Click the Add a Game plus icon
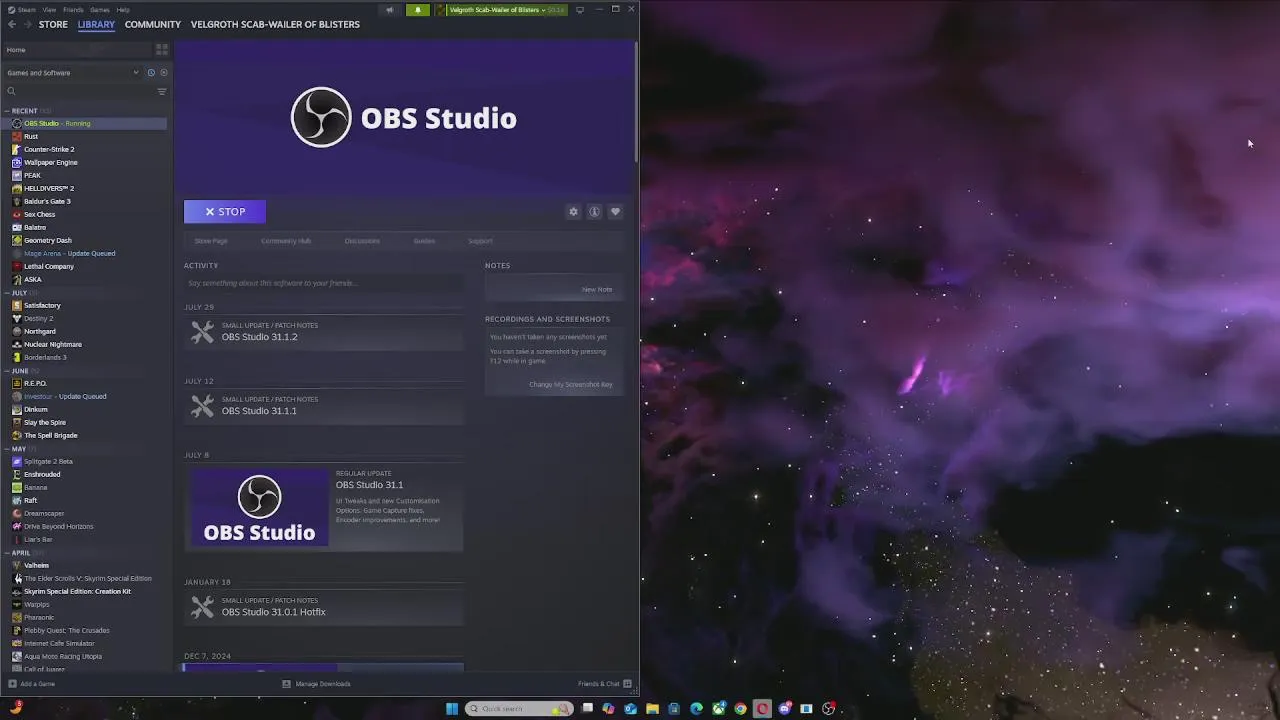1280x720 pixels. pyautogui.click(x=12, y=684)
